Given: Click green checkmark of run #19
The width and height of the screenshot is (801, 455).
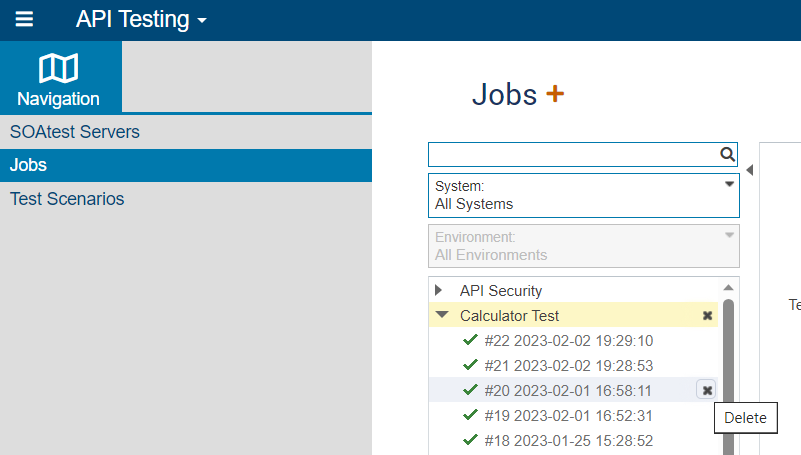Looking at the screenshot, I should [x=470, y=415].
